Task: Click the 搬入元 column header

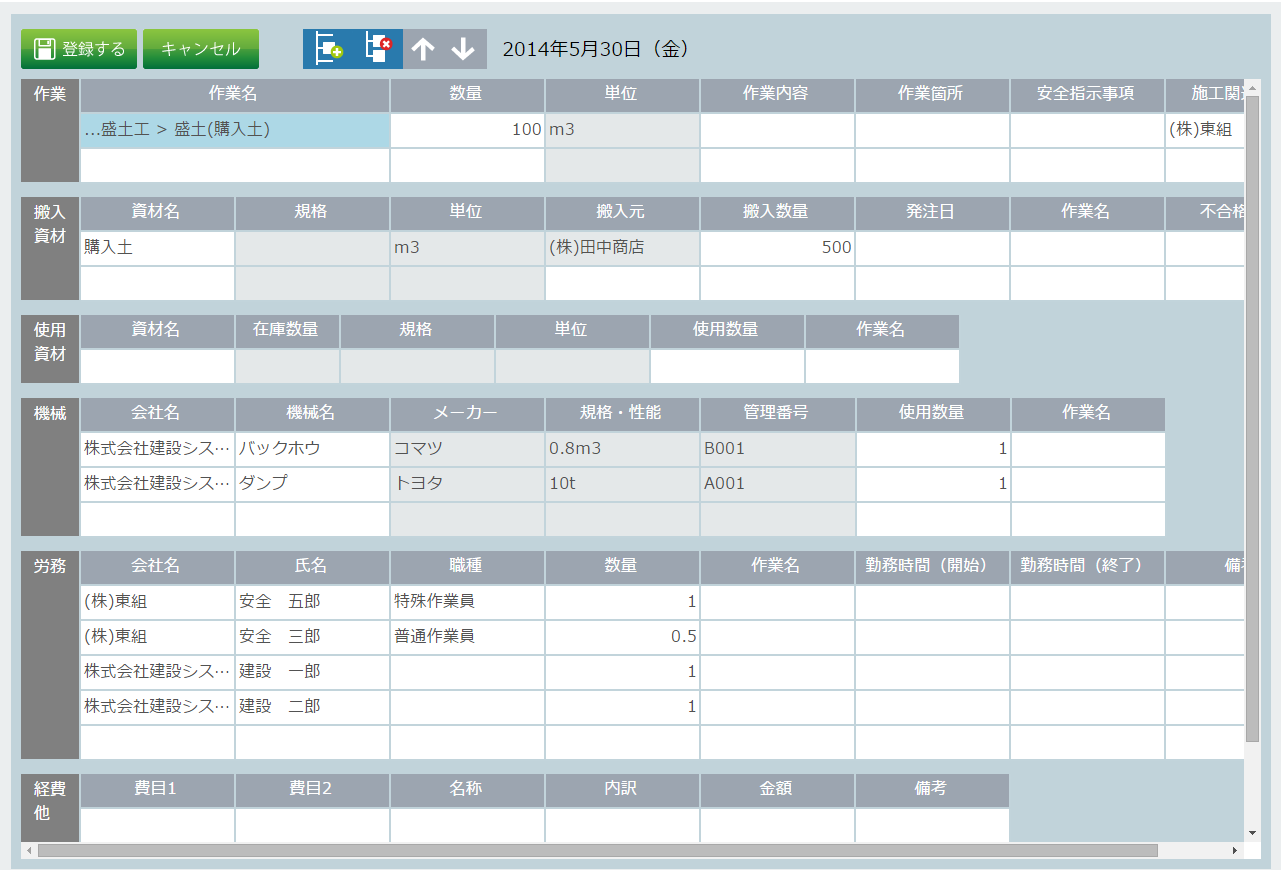Action: (622, 213)
